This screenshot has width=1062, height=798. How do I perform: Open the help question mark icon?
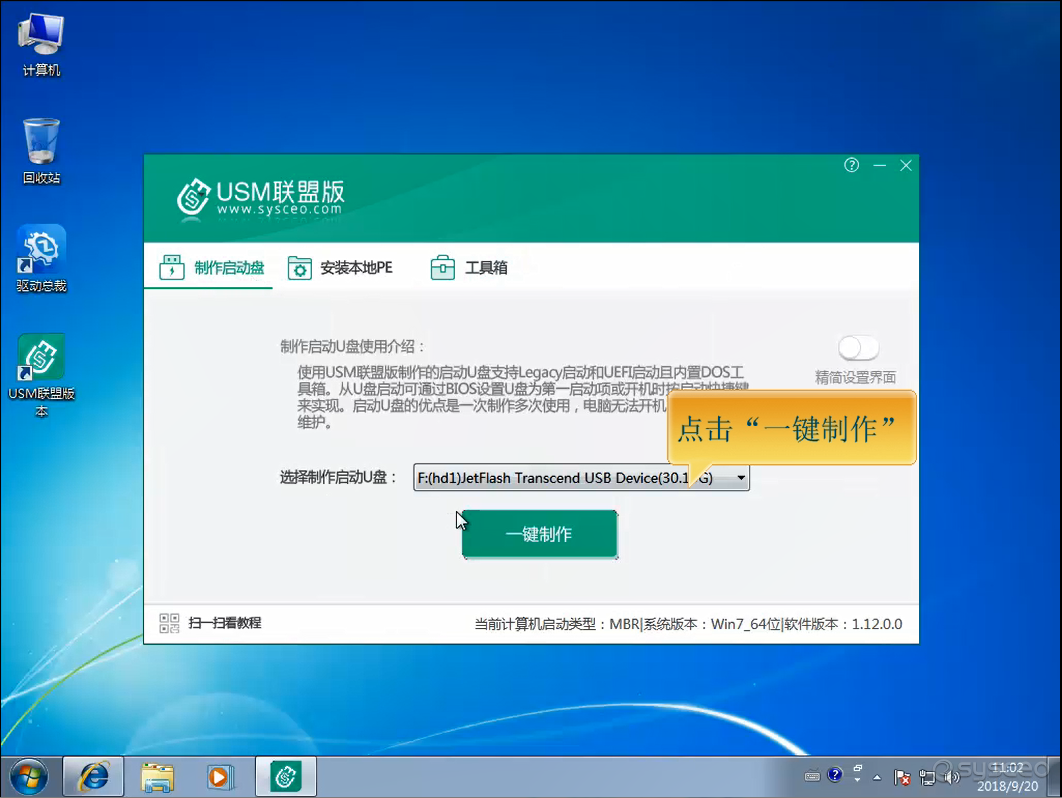click(851, 166)
